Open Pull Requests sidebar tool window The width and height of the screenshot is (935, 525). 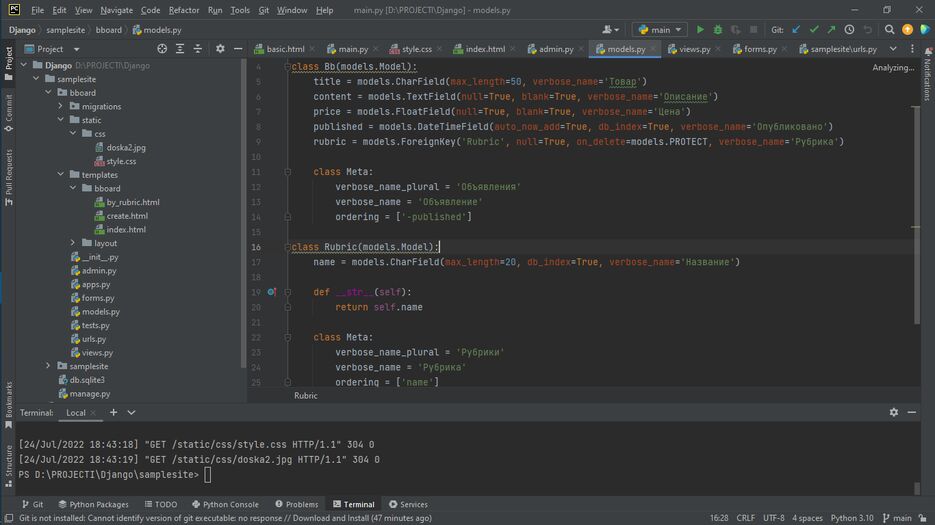(8, 177)
